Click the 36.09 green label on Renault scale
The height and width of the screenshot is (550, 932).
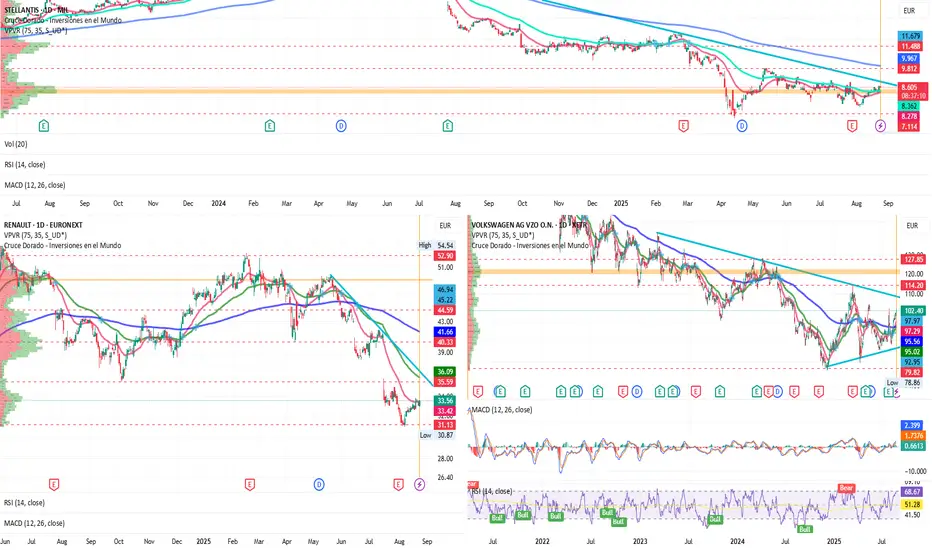(x=445, y=372)
